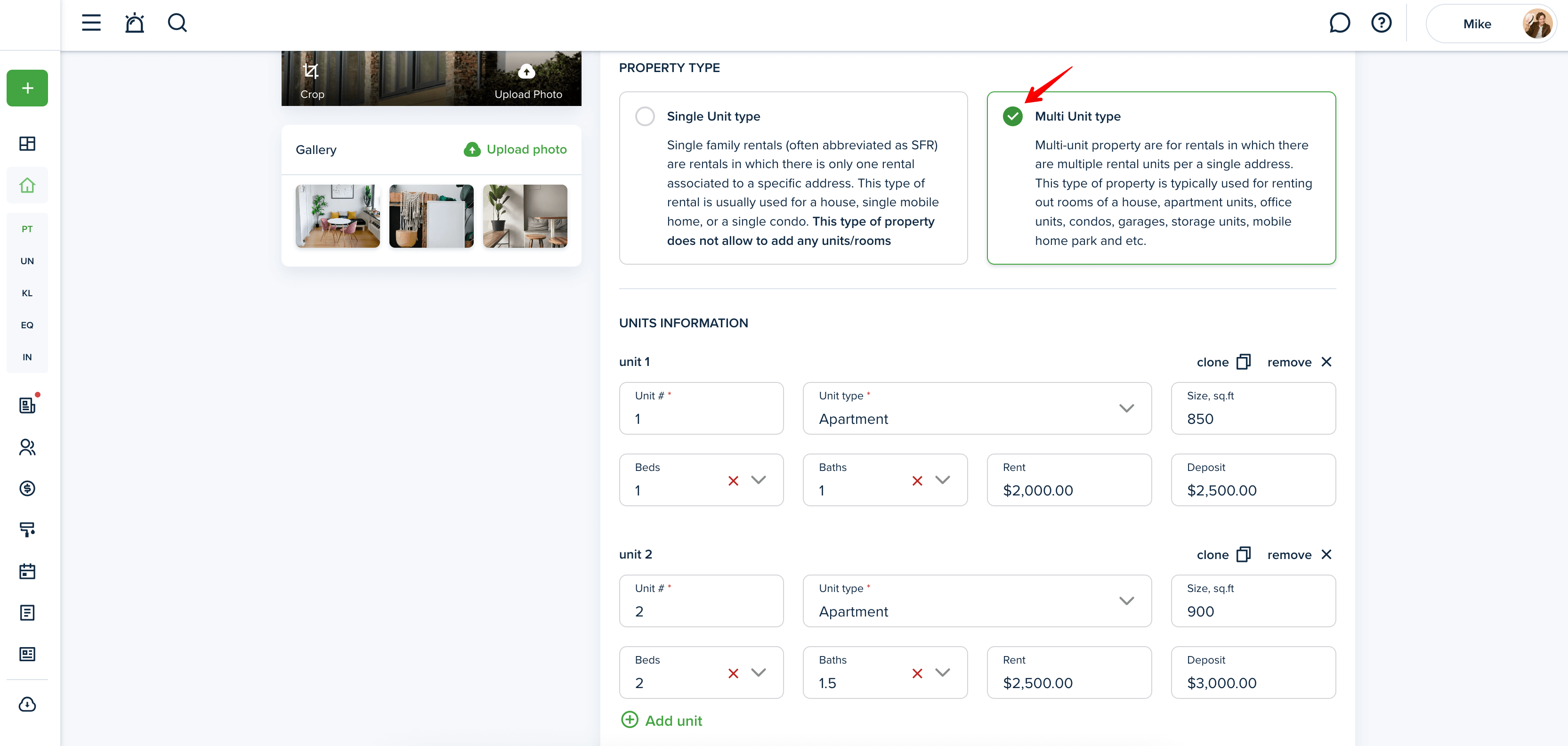Open the dashboard grid icon in sidebar

click(27, 144)
